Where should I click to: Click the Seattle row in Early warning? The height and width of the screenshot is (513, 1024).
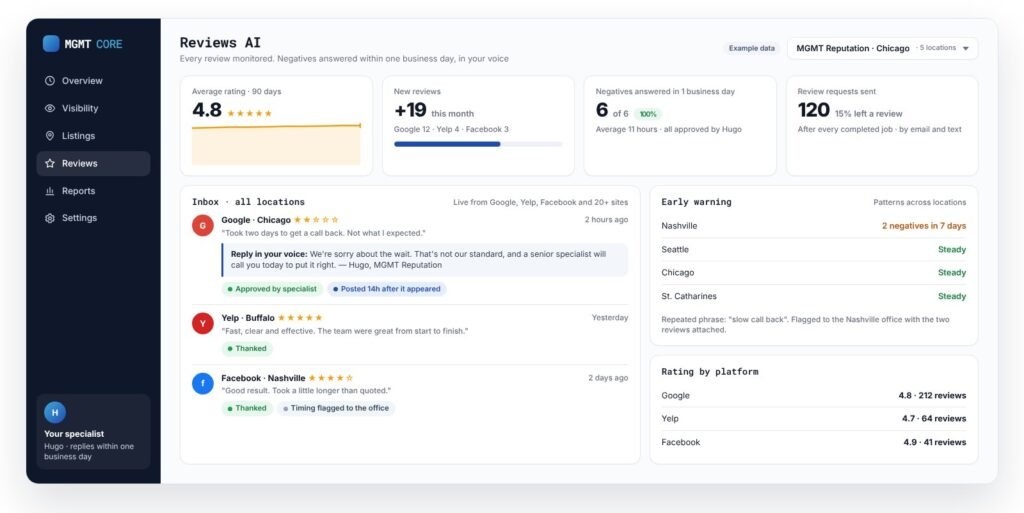(x=814, y=249)
